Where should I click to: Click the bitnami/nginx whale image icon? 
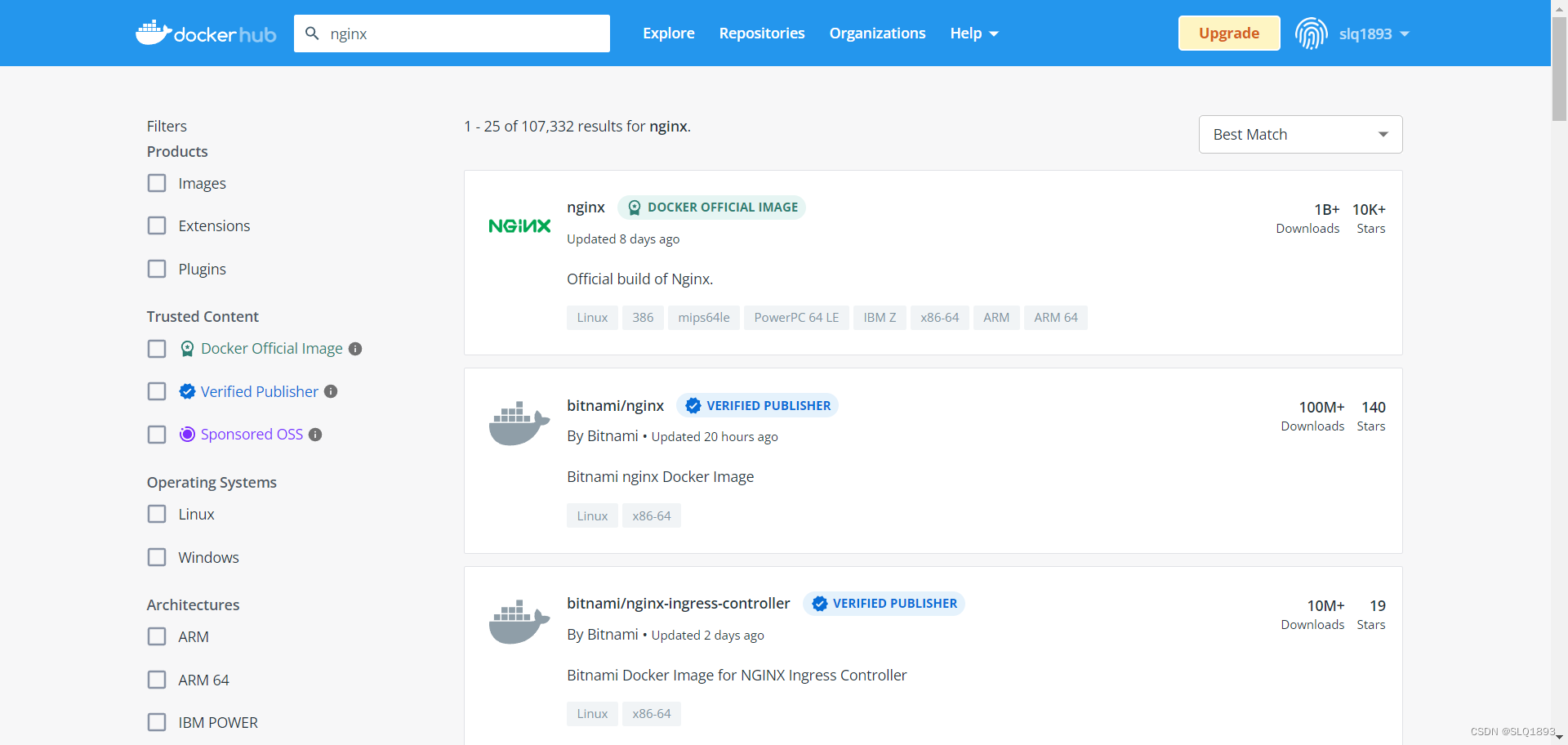click(519, 423)
